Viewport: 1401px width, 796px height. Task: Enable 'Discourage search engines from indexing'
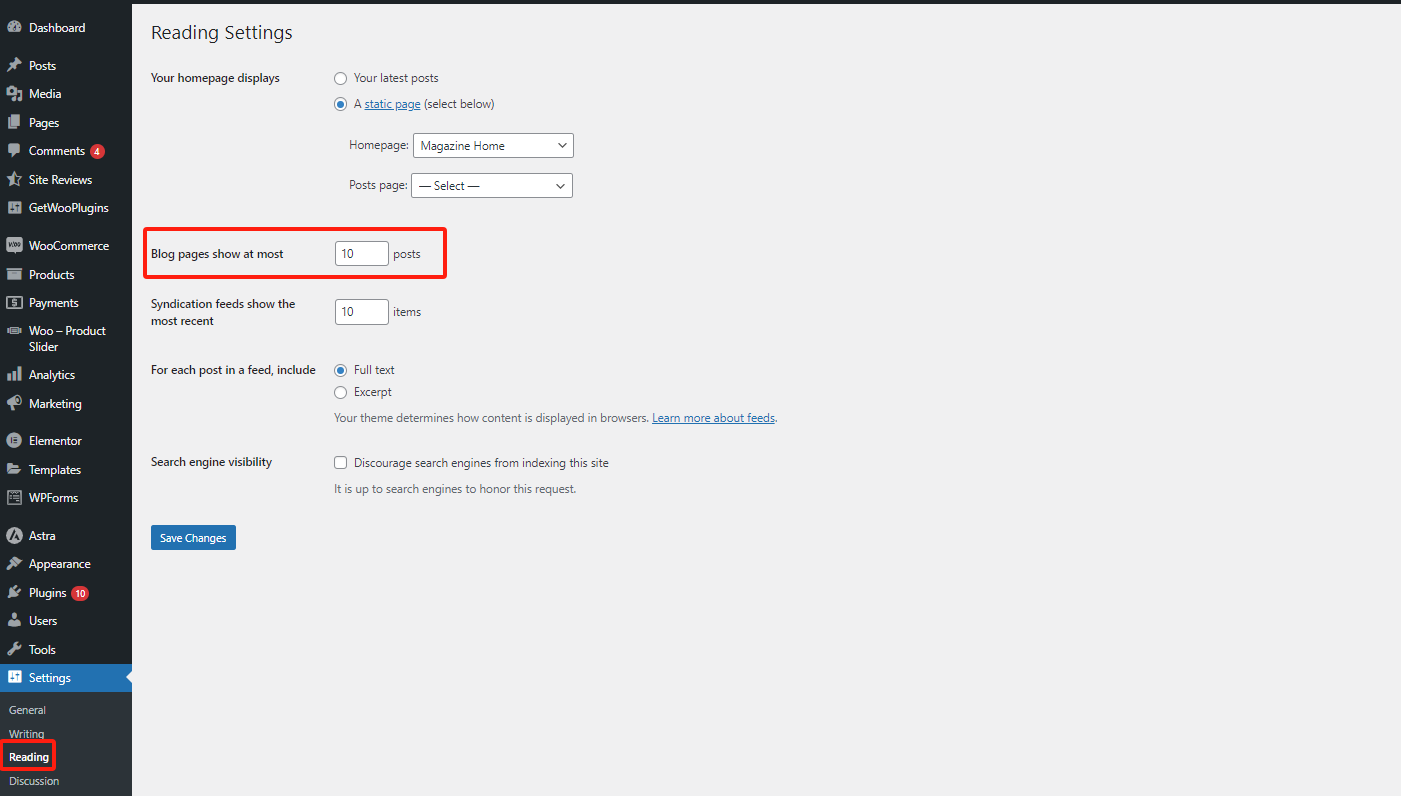click(x=340, y=462)
